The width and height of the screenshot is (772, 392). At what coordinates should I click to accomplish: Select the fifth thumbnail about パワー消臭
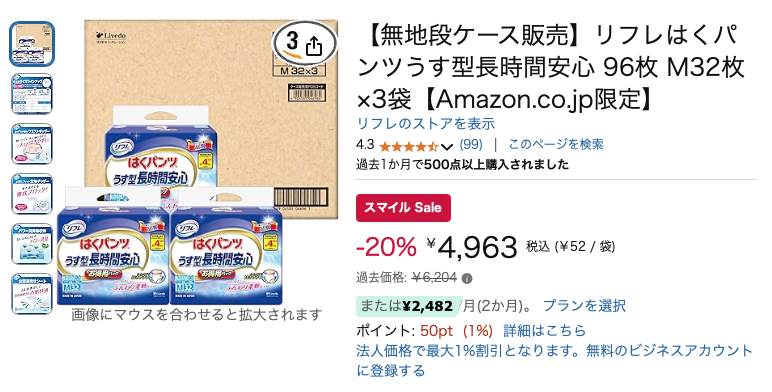(32, 244)
